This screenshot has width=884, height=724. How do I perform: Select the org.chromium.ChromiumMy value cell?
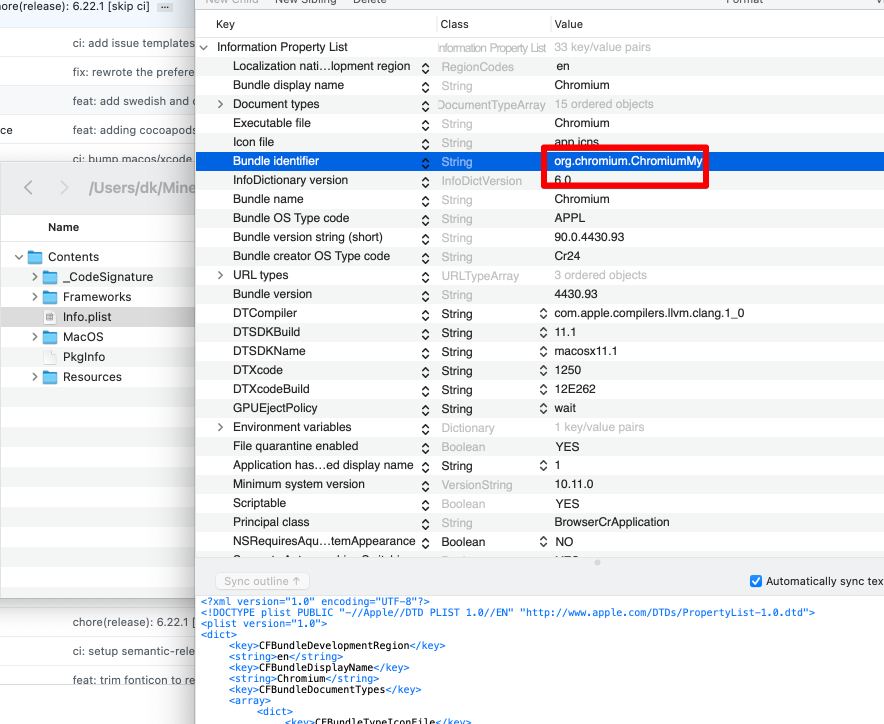point(628,161)
